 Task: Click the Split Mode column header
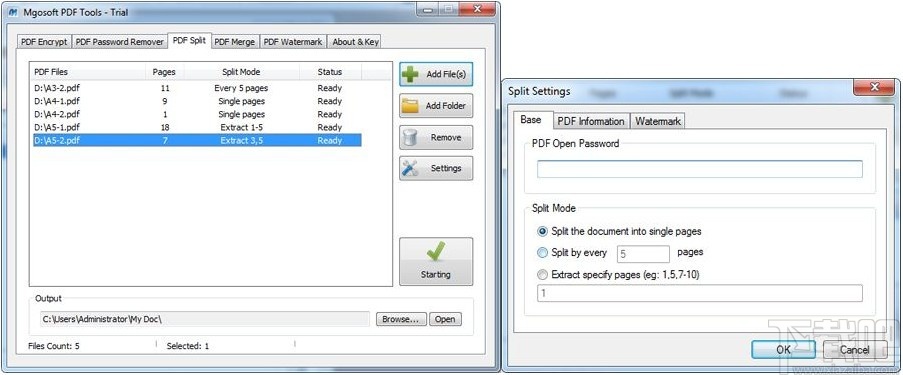242,72
